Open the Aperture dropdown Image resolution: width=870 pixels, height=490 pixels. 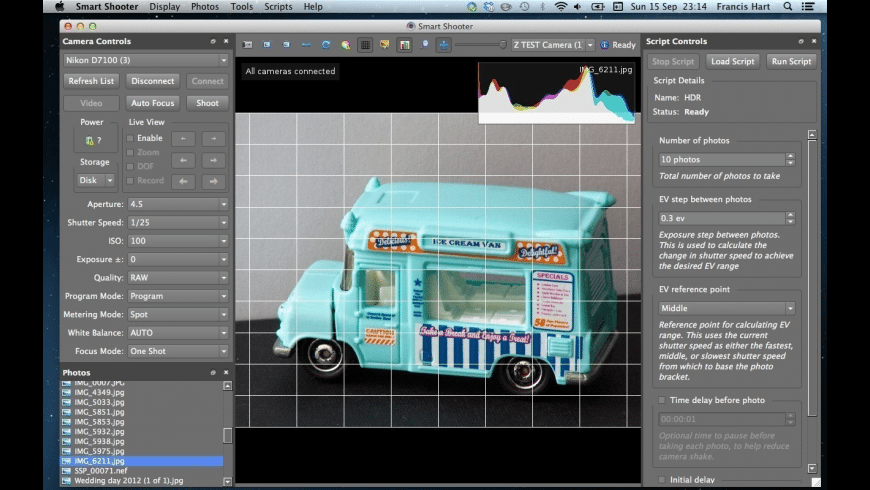tap(178, 204)
